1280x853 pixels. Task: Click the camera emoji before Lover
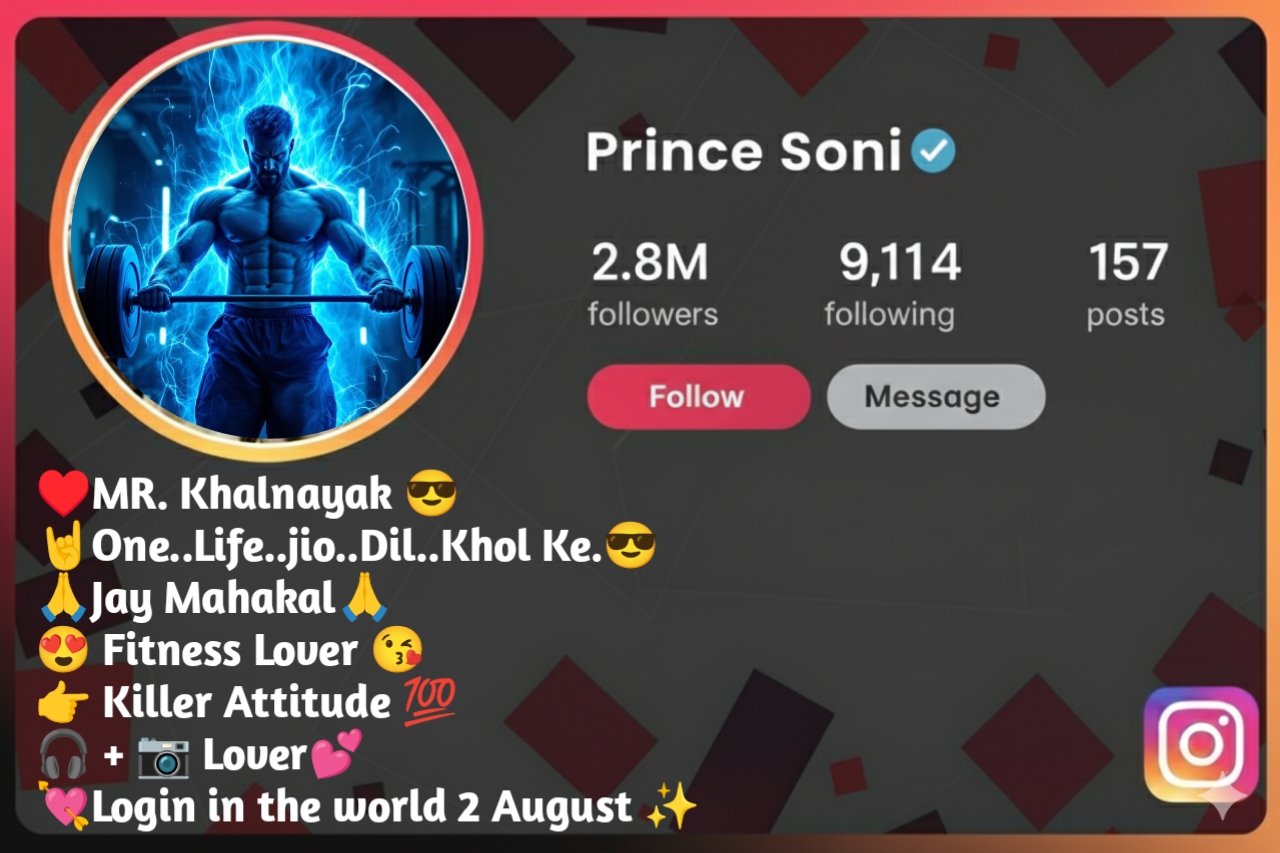[x=163, y=757]
